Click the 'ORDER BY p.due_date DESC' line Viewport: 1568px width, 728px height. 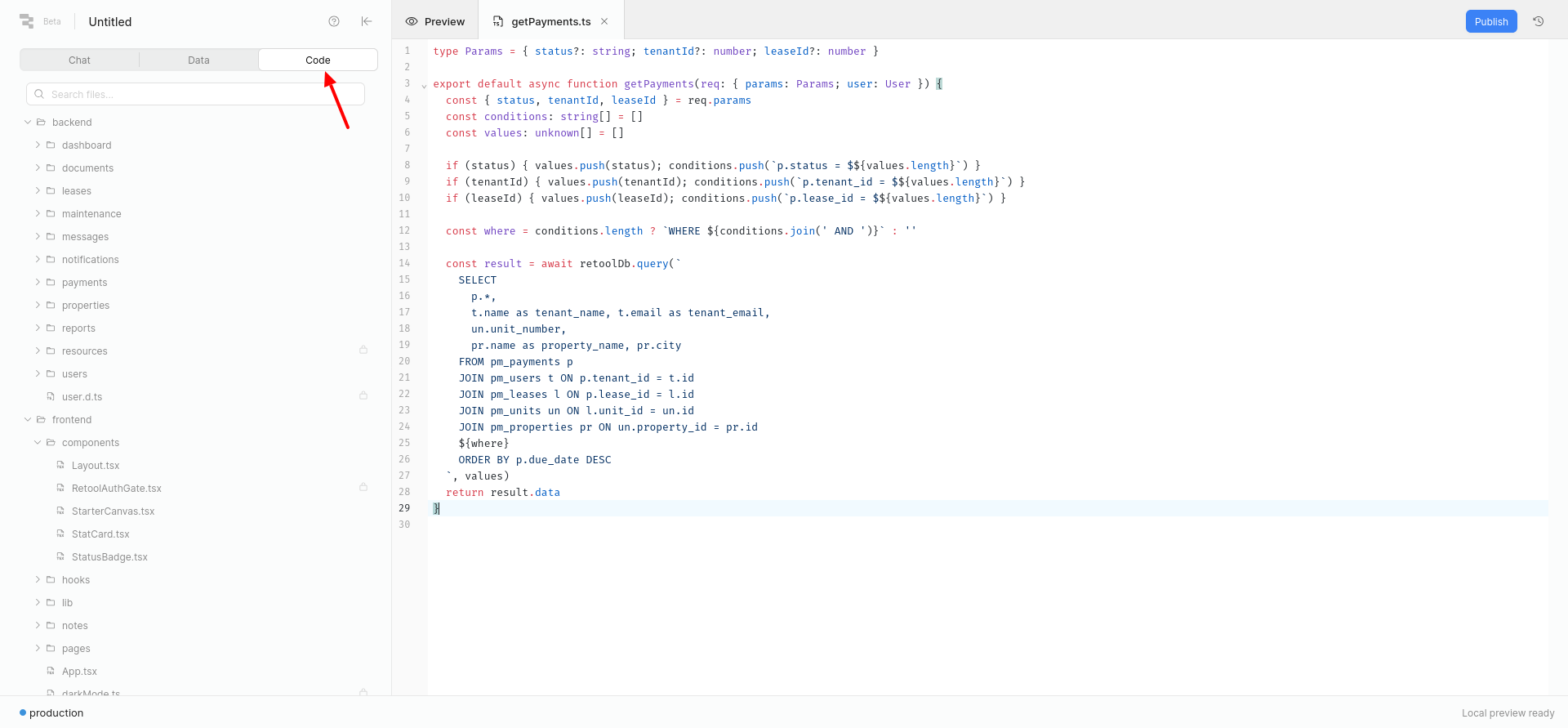(535, 459)
